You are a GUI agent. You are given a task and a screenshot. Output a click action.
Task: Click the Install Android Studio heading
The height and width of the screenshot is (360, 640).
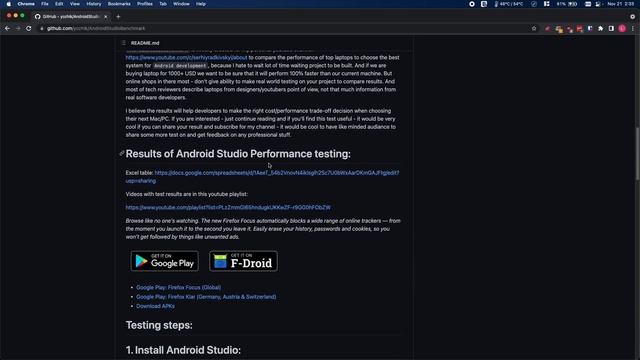pos(183,350)
